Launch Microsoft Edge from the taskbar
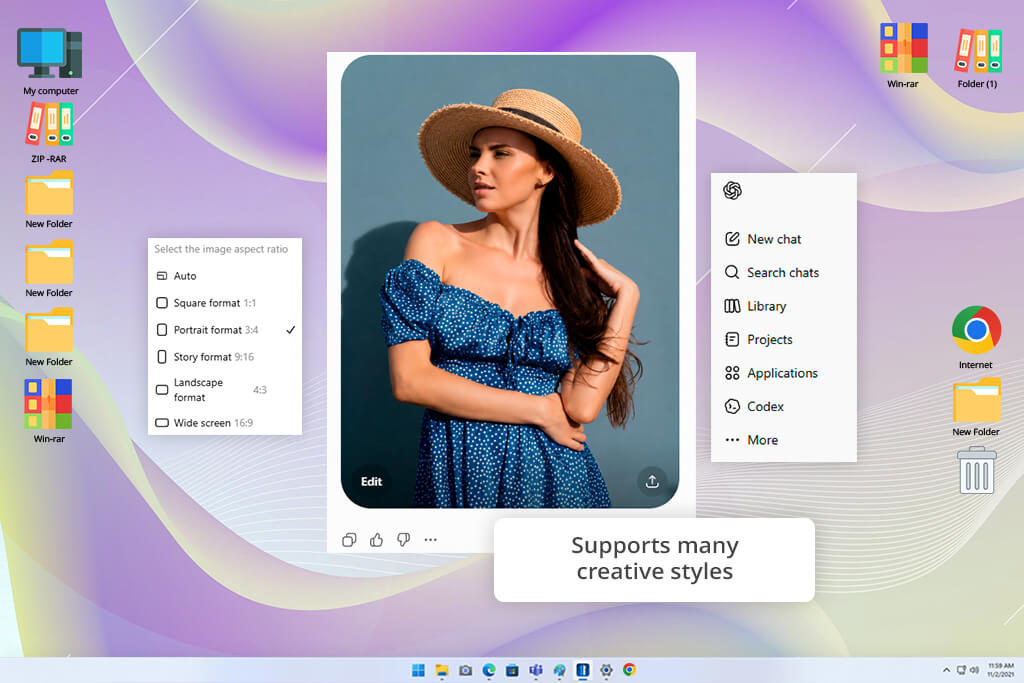Viewport: 1024px width, 683px height. coord(488,670)
